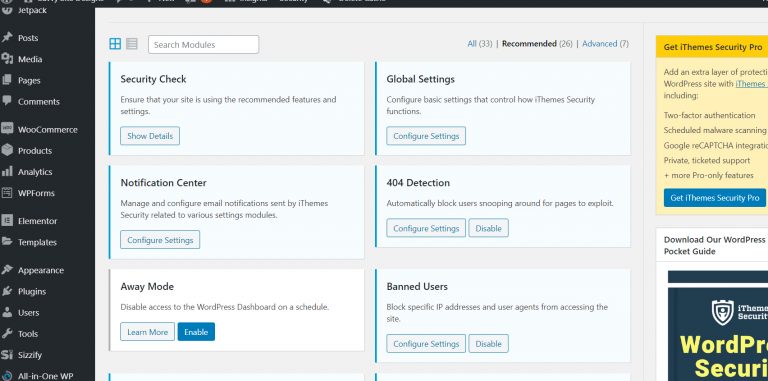This screenshot has width=768, height=381.
Task: Click the Banned Users heading
Action: point(417,286)
